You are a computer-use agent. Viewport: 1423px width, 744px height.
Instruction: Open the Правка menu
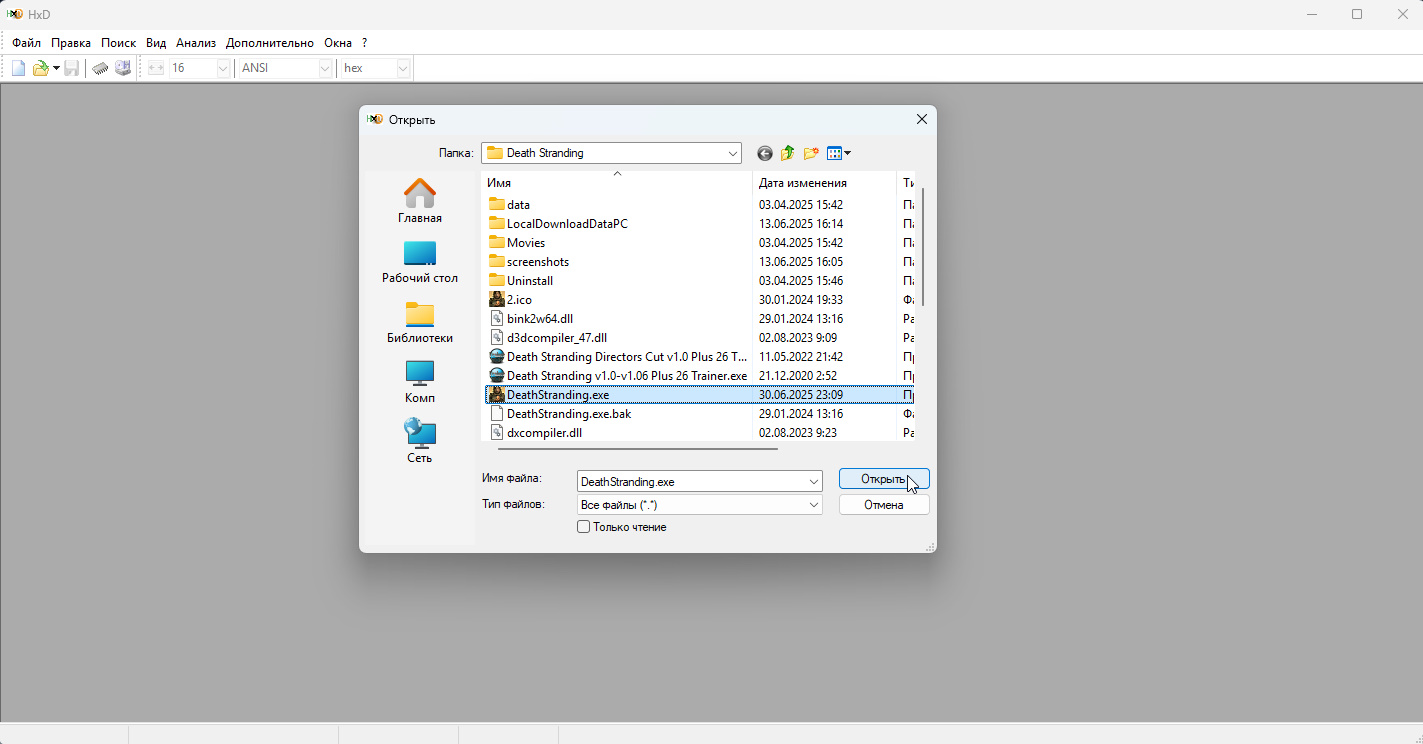71,43
